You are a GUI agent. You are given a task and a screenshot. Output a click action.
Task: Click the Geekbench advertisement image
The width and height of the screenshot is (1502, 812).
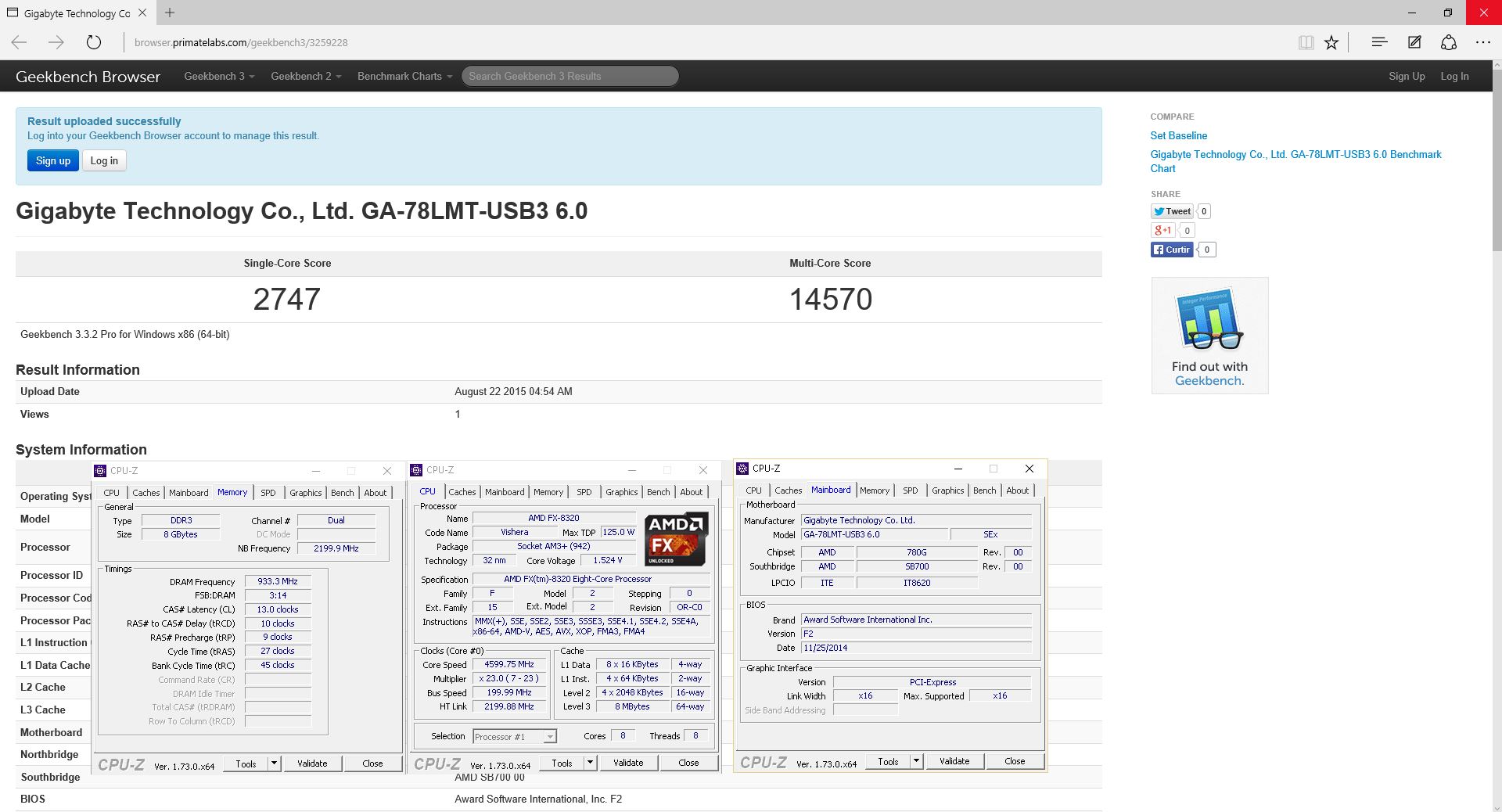point(1209,336)
